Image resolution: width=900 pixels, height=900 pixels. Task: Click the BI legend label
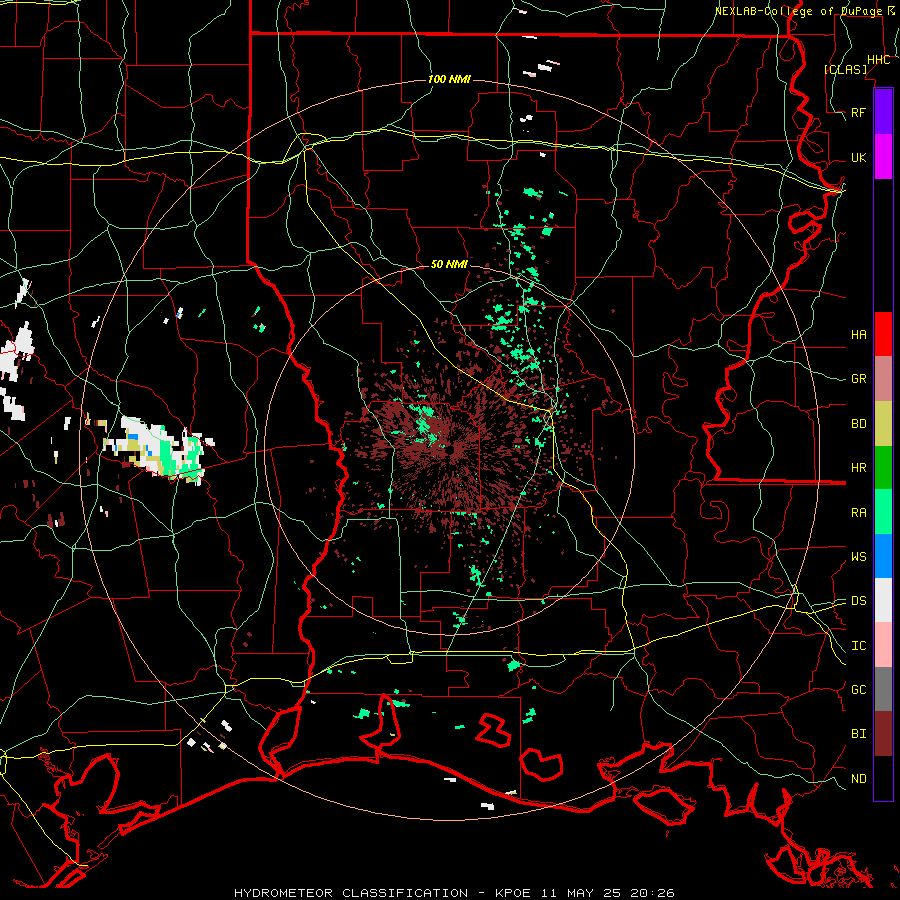pyautogui.click(x=858, y=734)
